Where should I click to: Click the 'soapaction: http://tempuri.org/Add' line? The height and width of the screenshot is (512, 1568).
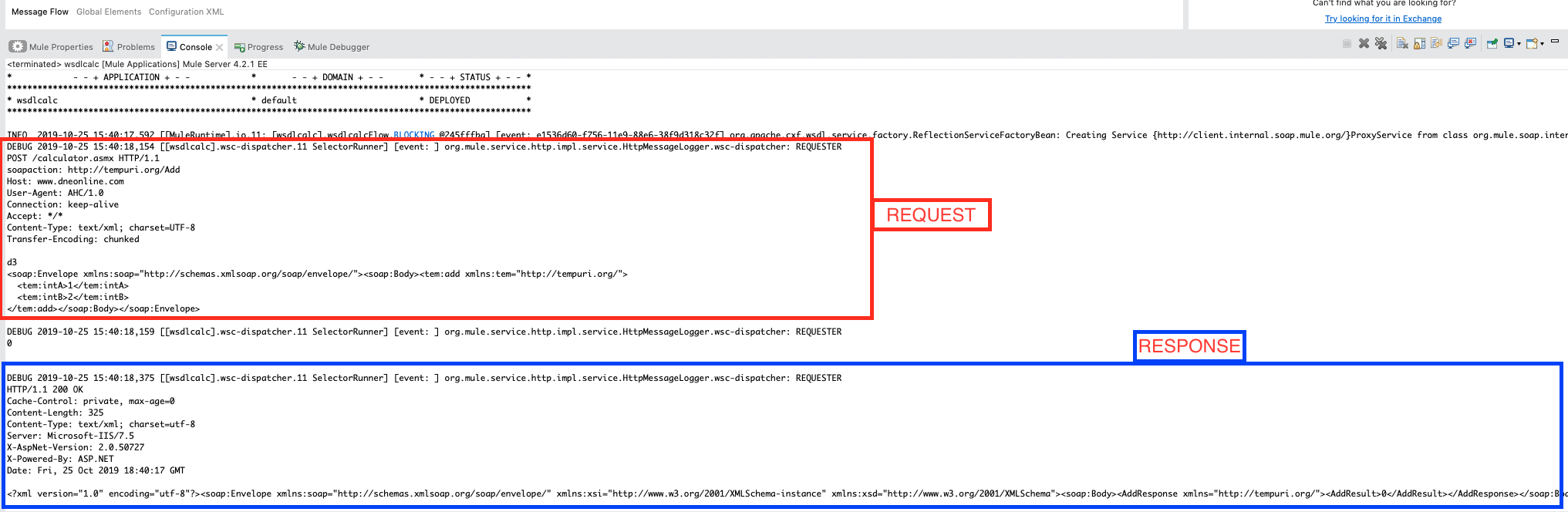[x=93, y=170]
